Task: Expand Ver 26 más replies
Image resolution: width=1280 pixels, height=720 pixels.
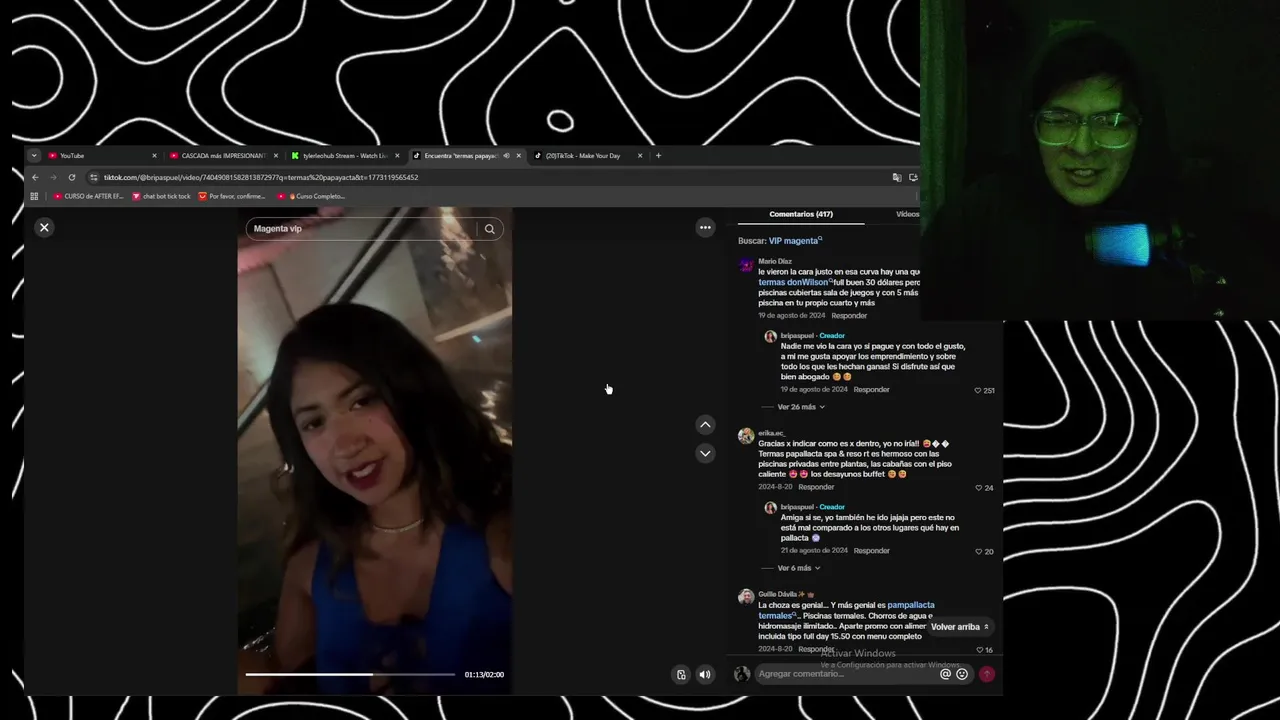Action: pos(801,407)
